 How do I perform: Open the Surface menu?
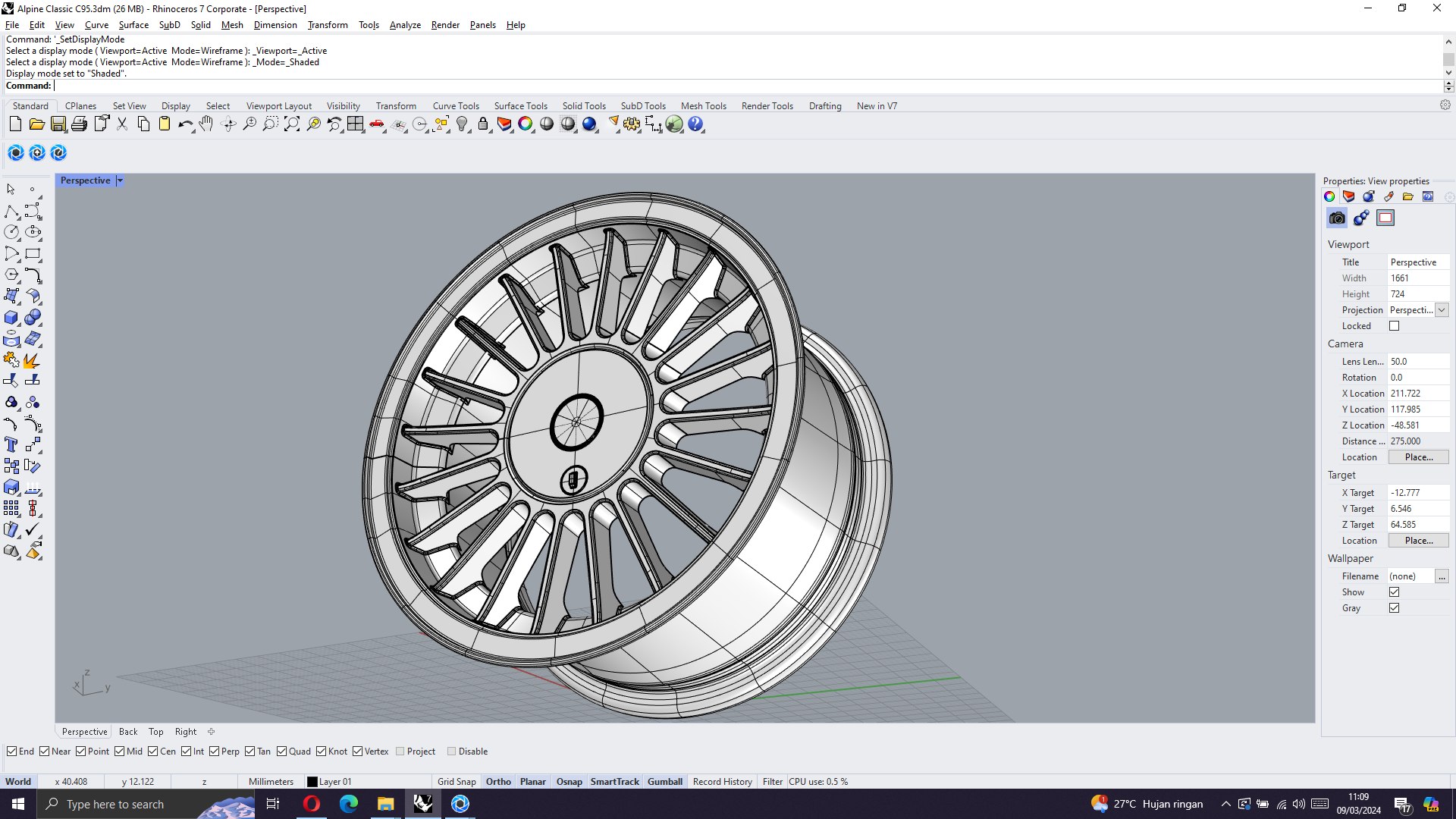[x=133, y=25]
